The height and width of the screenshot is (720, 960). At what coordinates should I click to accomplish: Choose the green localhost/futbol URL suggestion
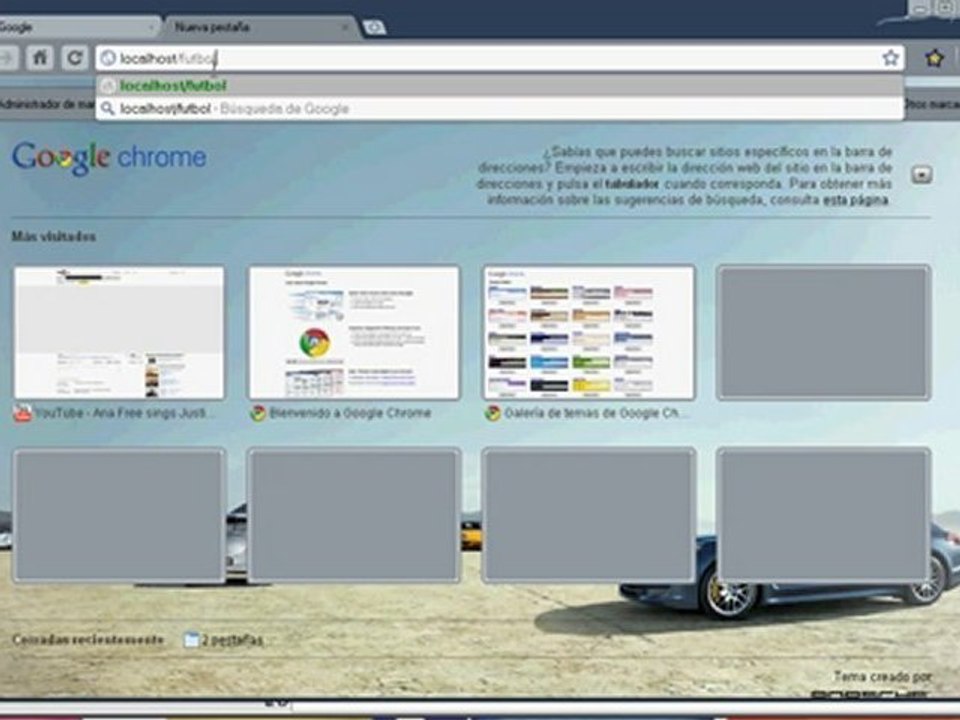pyautogui.click(x=500, y=86)
